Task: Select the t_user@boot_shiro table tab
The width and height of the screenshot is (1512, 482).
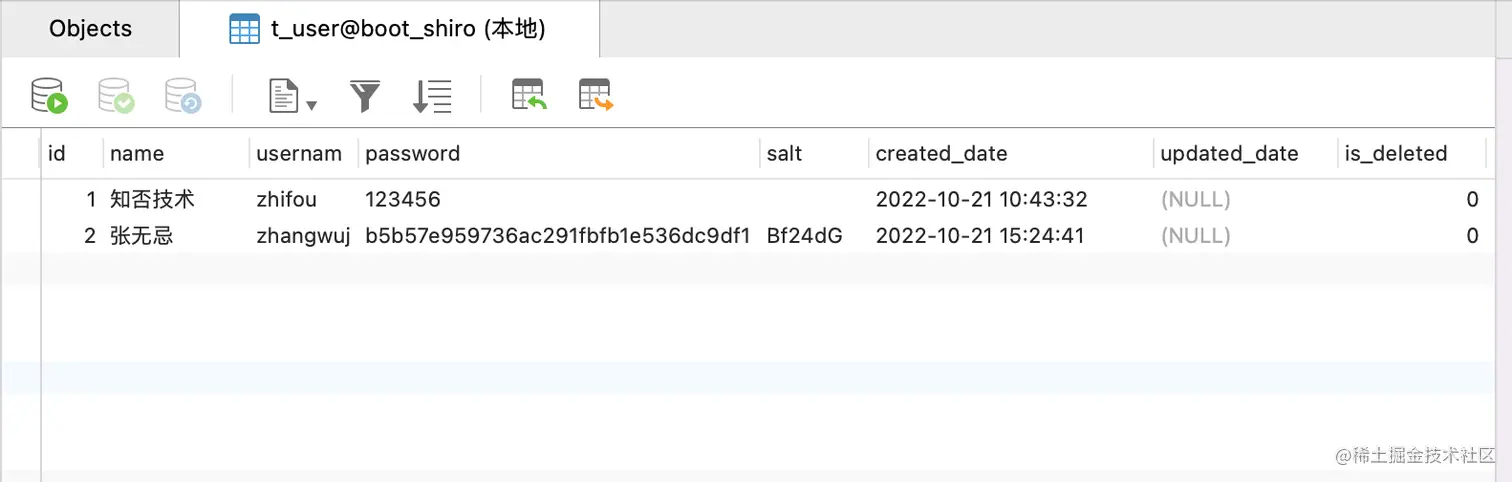Action: pos(390,29)
